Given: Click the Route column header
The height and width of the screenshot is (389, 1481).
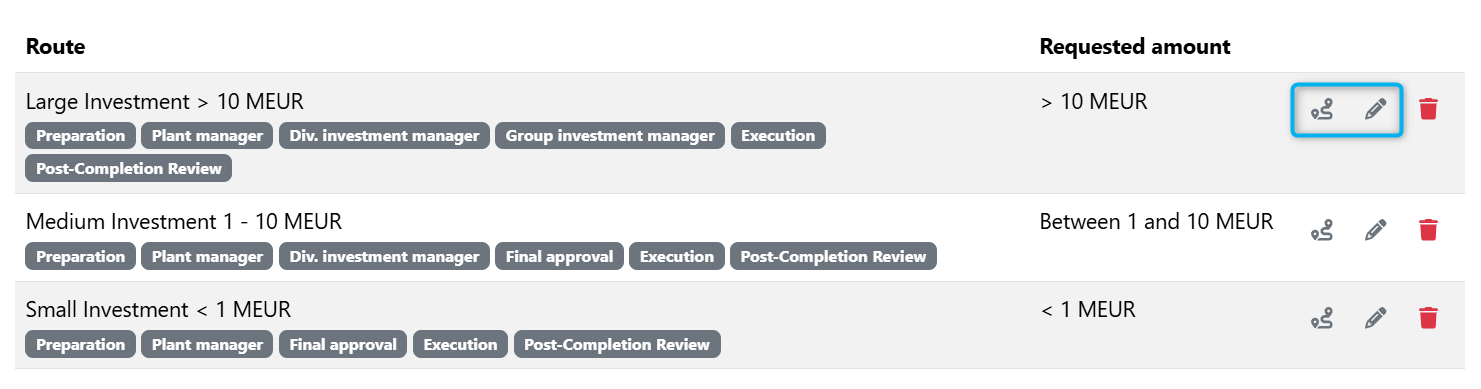Looking at the screenshot, I should [55, 46].
